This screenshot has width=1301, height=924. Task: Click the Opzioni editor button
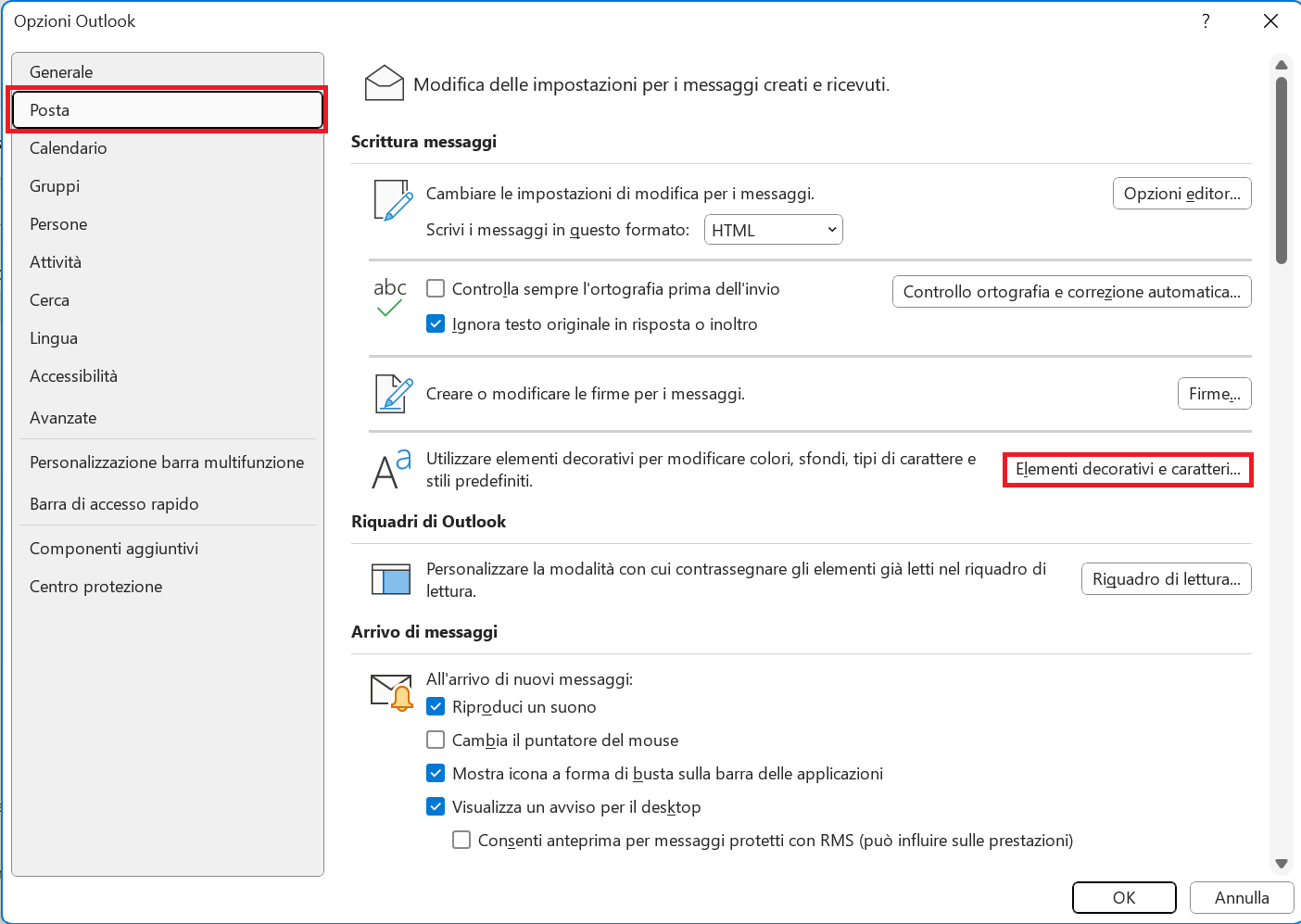pos(1181,193)
